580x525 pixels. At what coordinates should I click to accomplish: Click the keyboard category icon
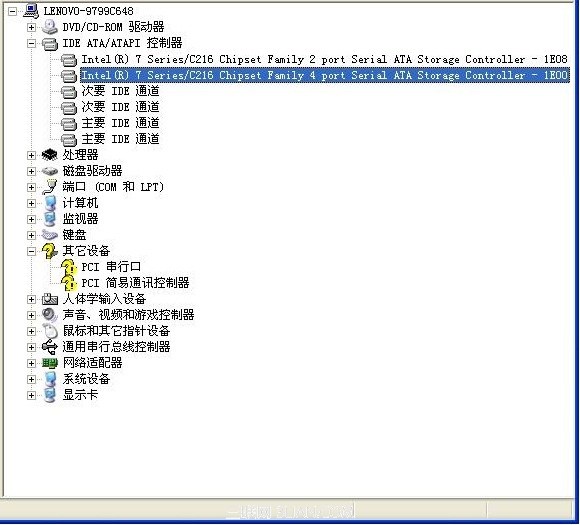point(50,235)
